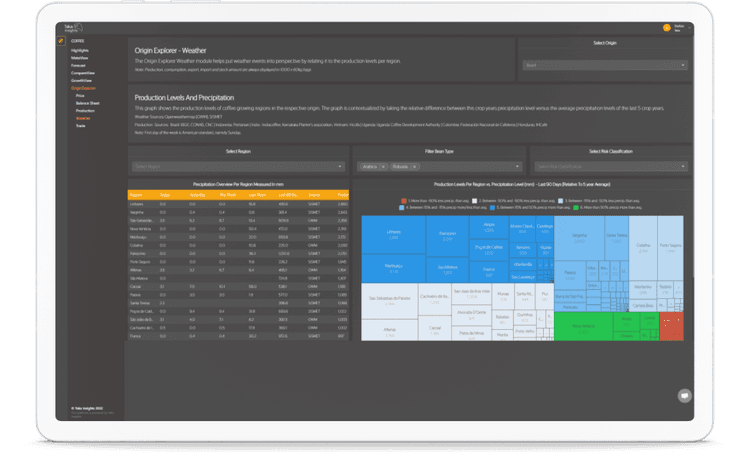Click the Santa Teresa treemap tile
The image size is (750, 456).
[x=617, y=238]
